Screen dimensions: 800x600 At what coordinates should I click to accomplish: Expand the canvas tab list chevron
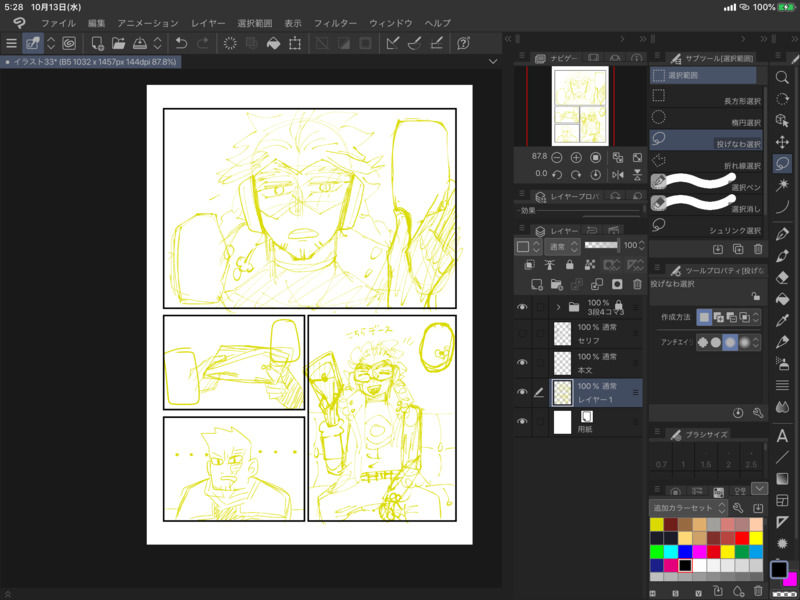point(493,61)
